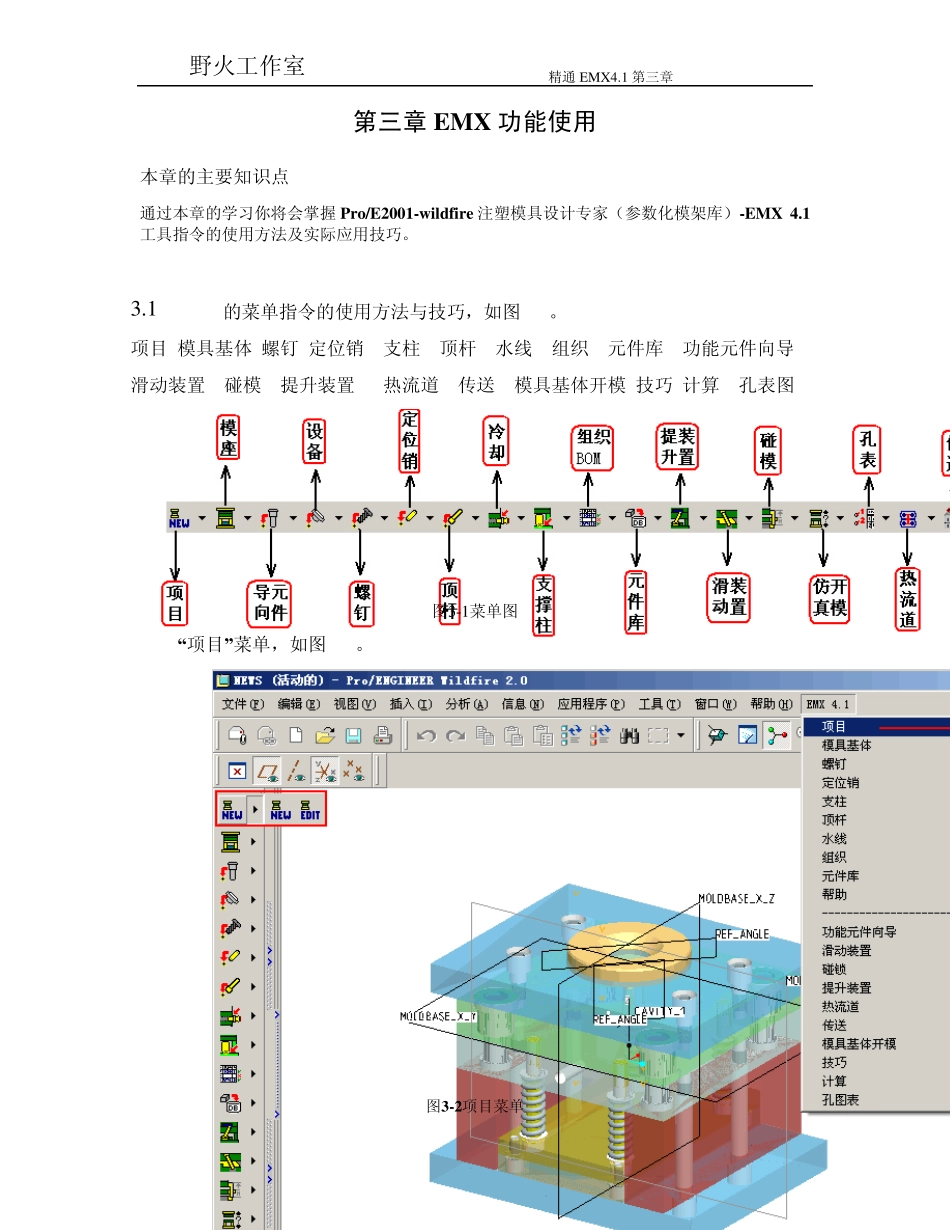
Task: Expand flyout arrow beside NEW in vertical sidebar
Action: point(254,810)
